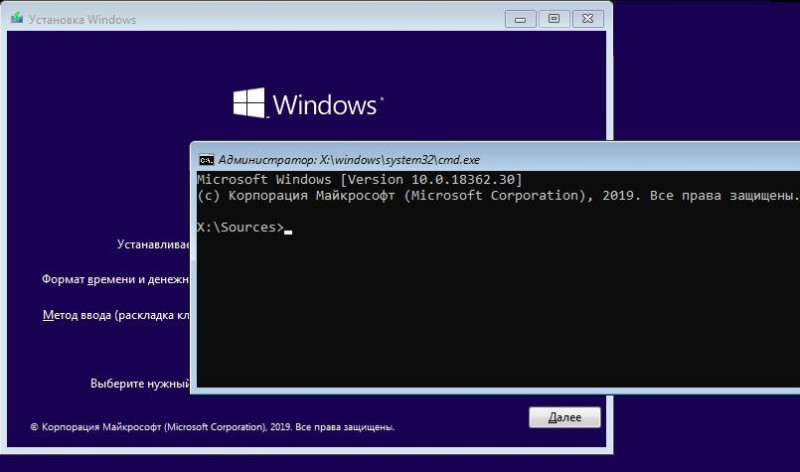This screenshot has width=800, height=472.
Task: Click the Windows Setup icon in the title bar
Action: 17,18
